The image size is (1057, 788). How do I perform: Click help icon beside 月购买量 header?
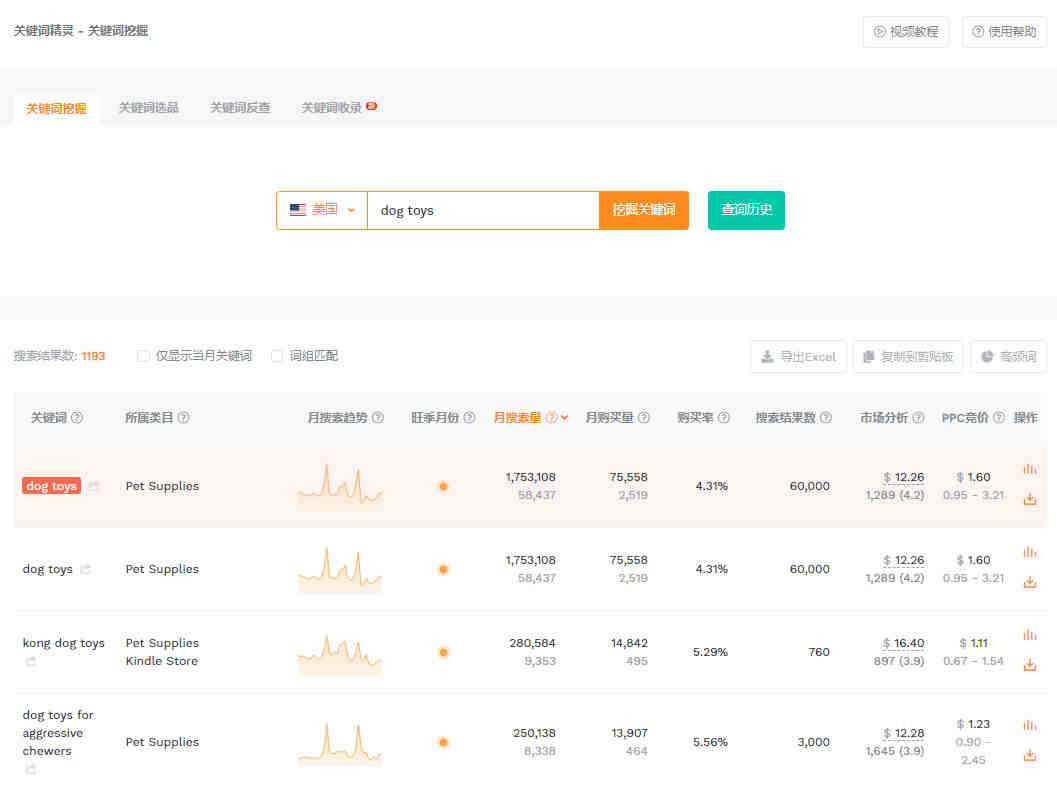coord(644,418)
